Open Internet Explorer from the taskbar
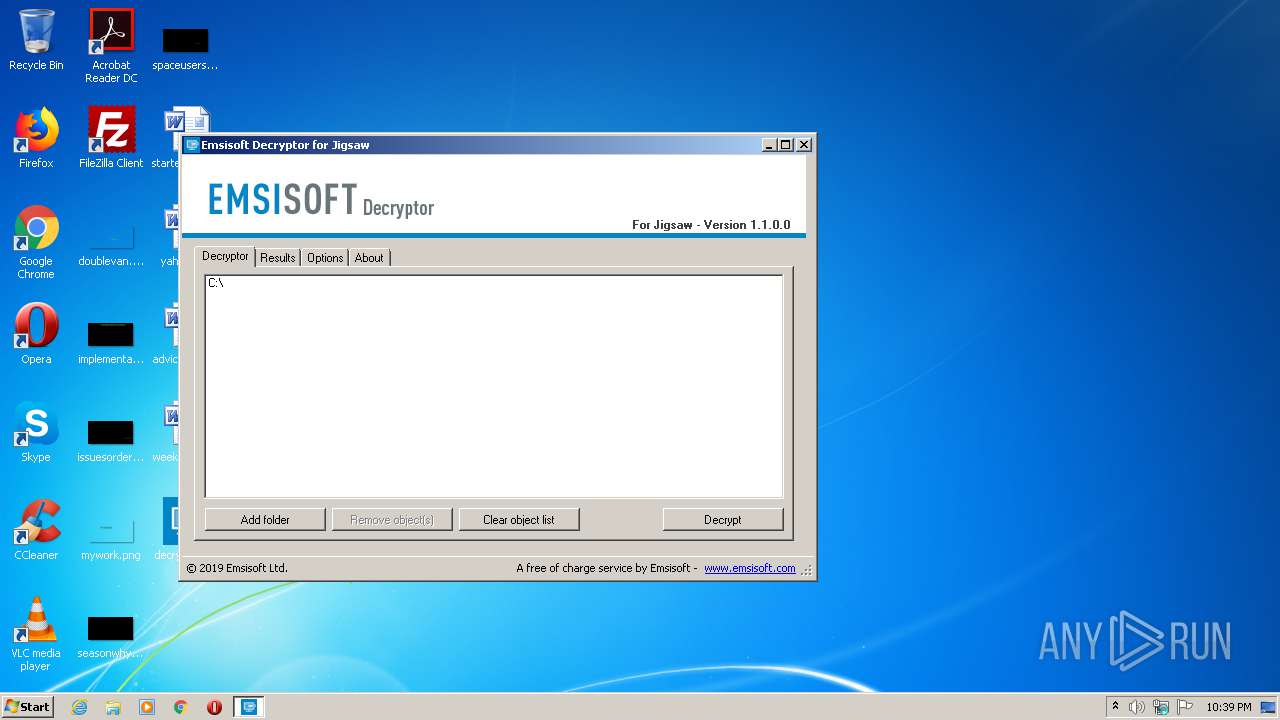This screenshot has width=1280, height=720. (x=79, y=707)
